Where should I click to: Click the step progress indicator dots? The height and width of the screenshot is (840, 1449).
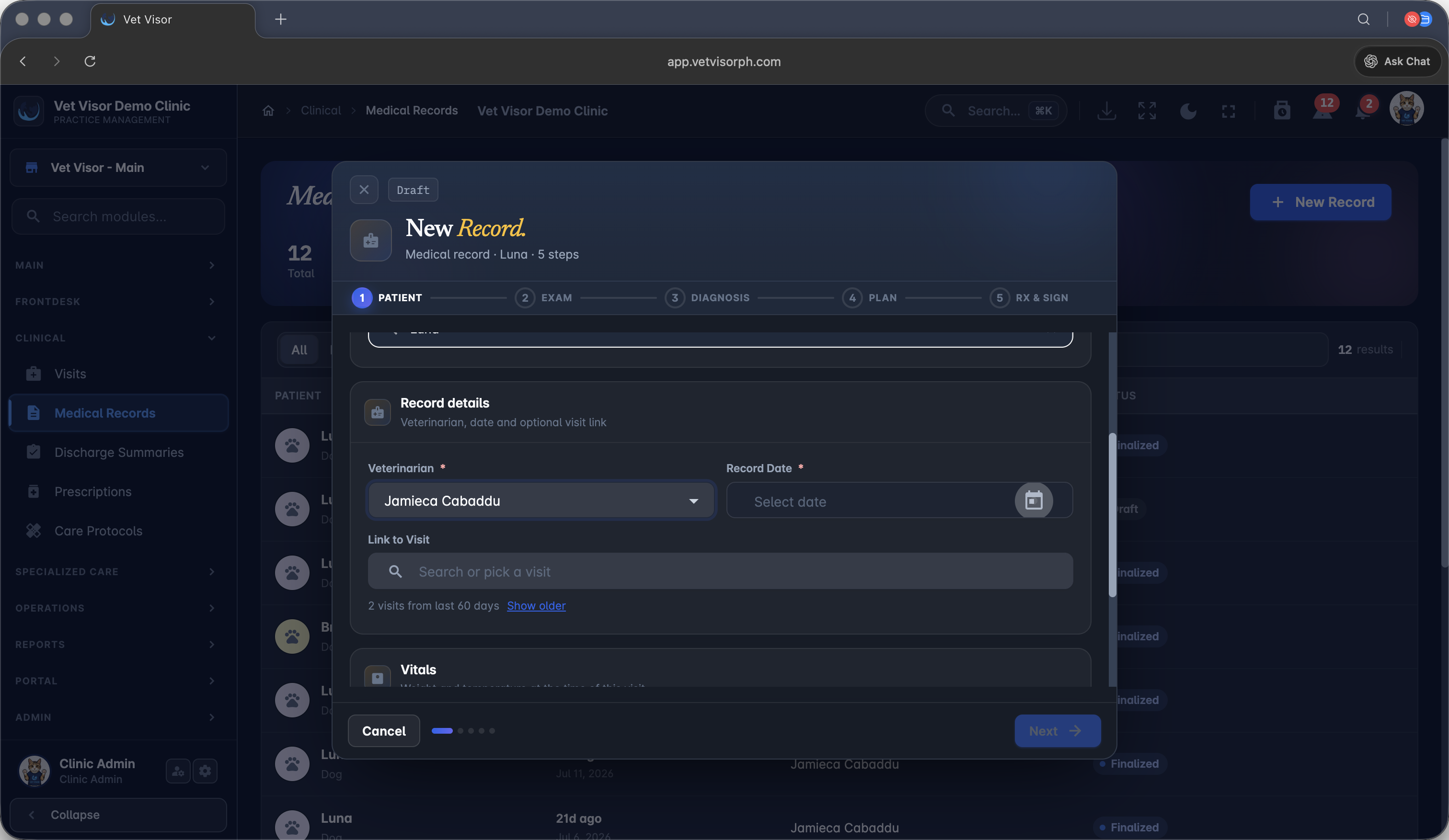tap(463, 731)
